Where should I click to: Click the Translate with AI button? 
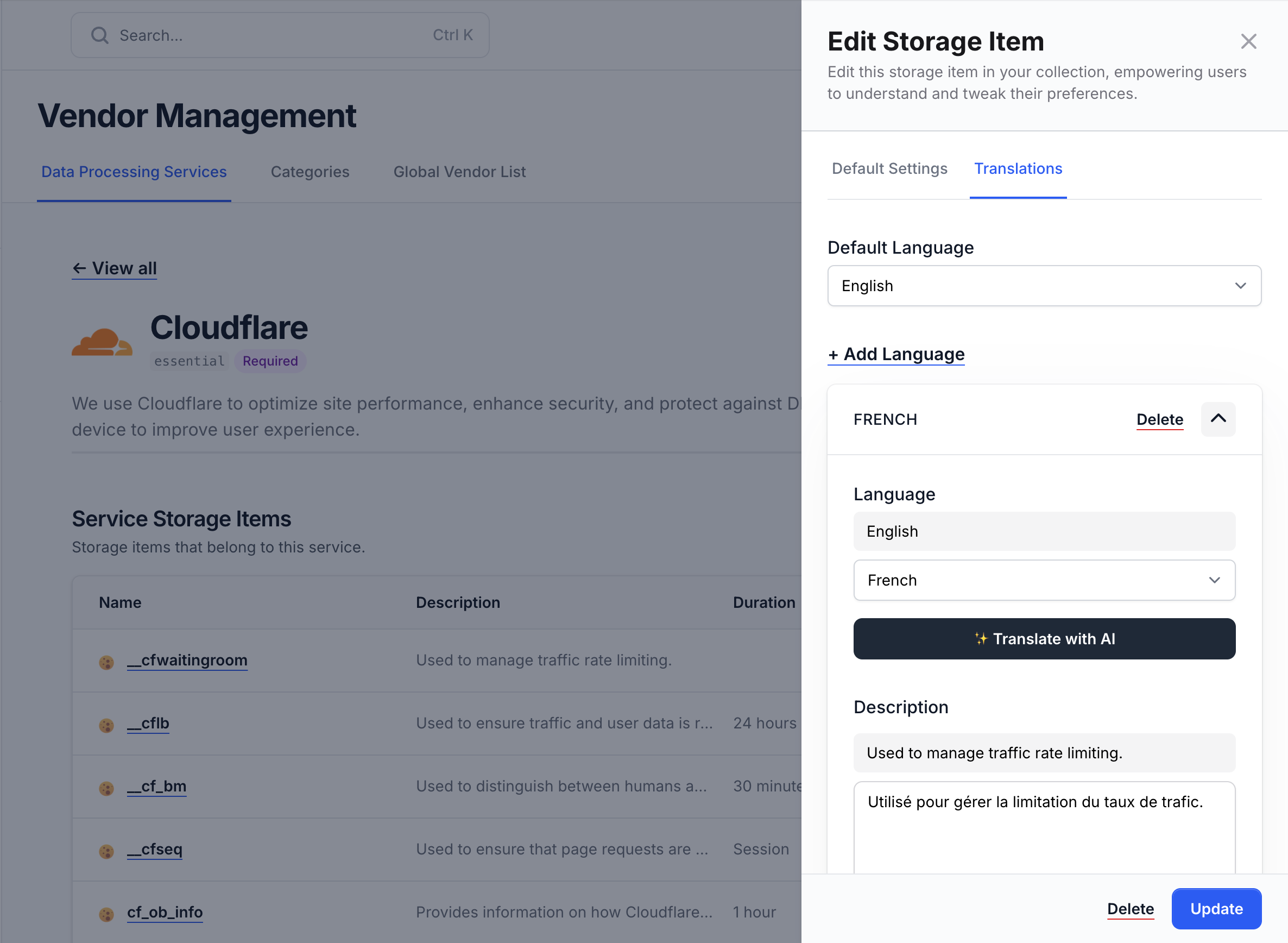[1044, 639]
